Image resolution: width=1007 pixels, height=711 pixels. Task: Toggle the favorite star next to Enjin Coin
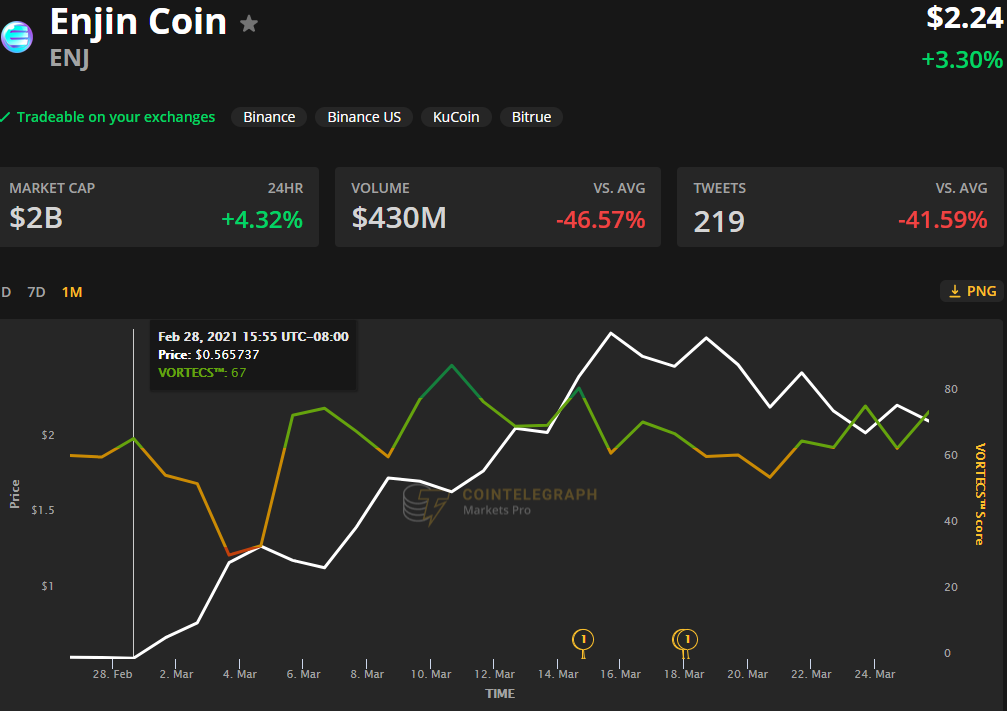click(x=249, y=24)
